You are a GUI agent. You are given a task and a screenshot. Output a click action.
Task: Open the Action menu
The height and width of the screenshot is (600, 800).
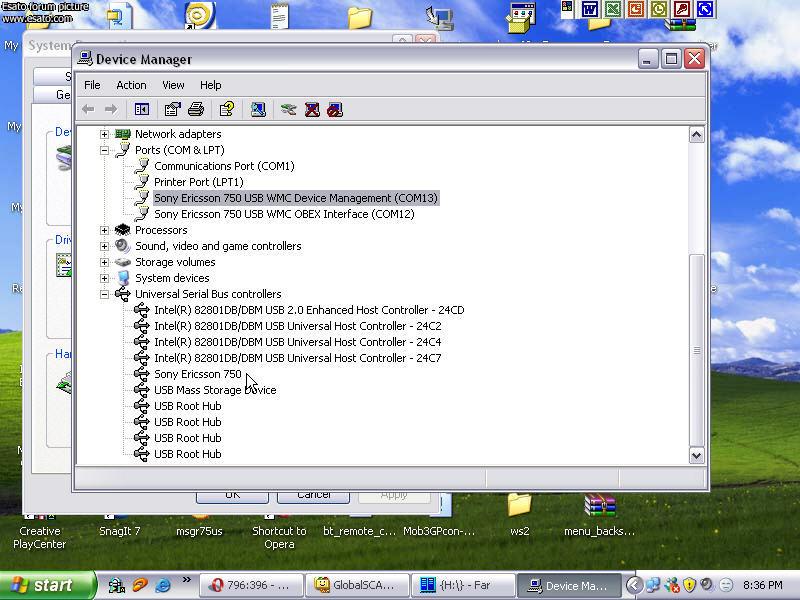(x=131, y=85)
